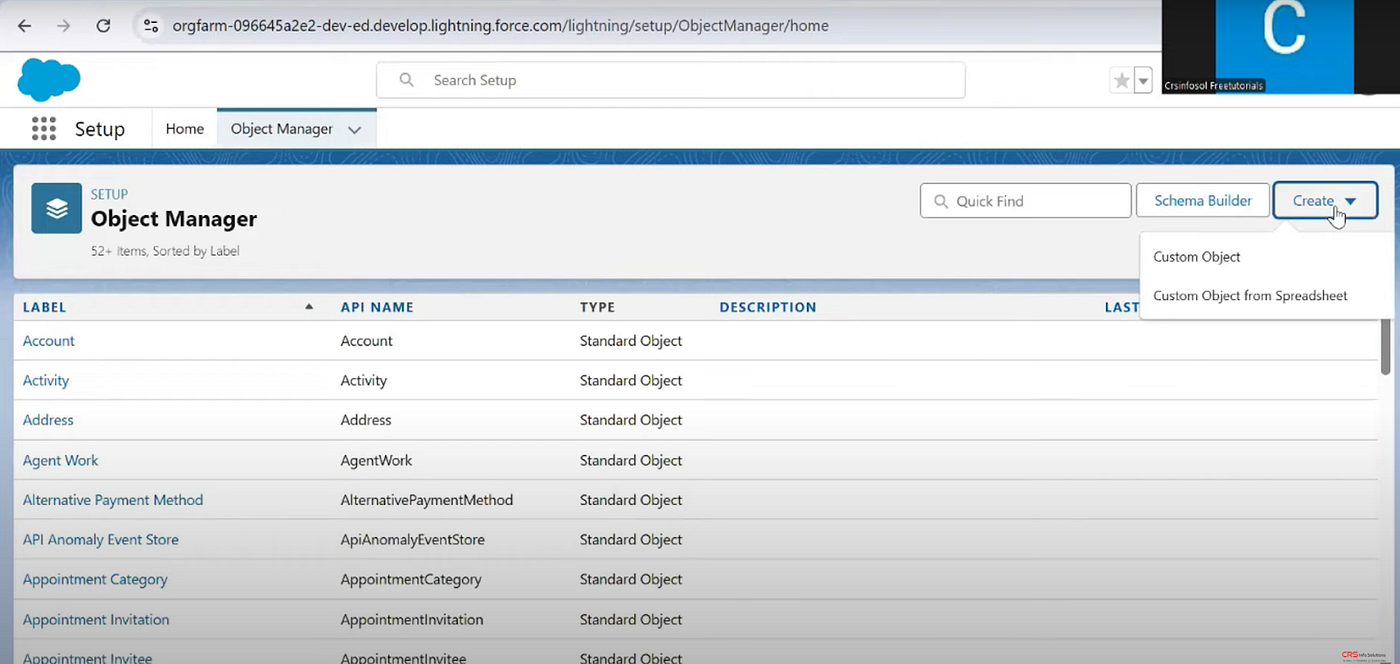The height and width of the screenshot is (664, 1400).
Task: Open the Address object link
Action: pyautogui.click(x=48, y=420)
